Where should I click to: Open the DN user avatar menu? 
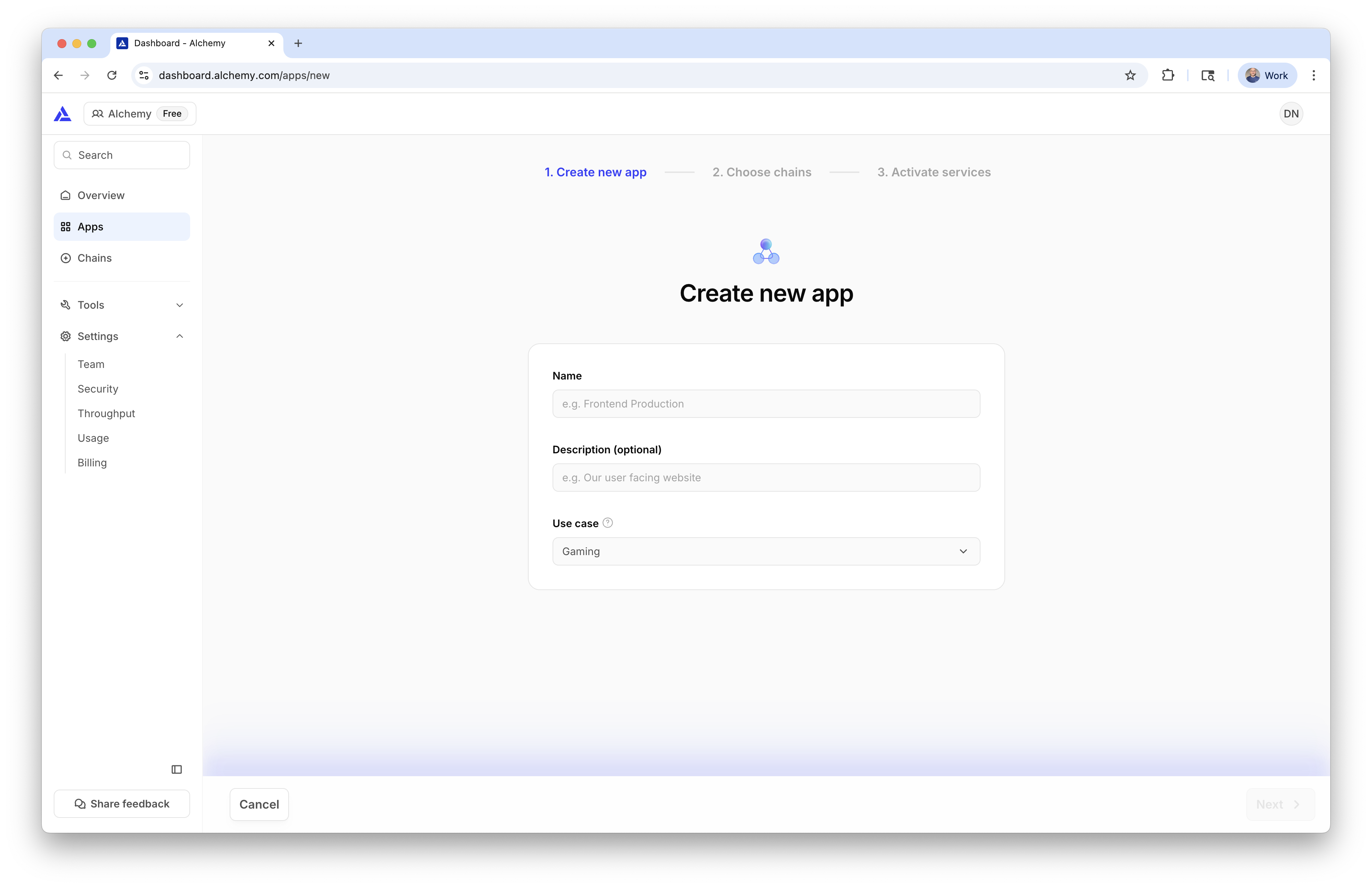pos(1291,114)
